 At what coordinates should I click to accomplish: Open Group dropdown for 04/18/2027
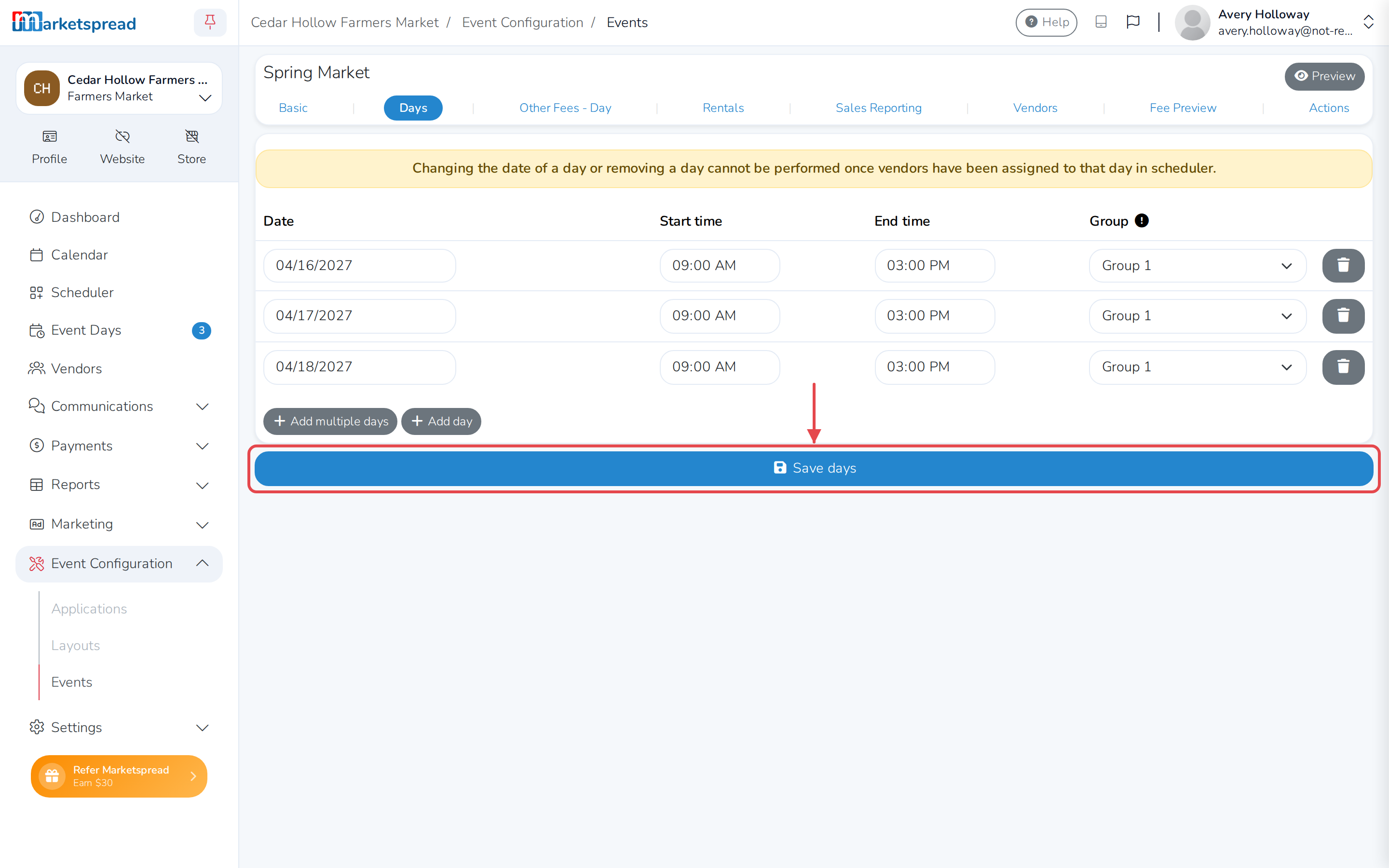1198,367
